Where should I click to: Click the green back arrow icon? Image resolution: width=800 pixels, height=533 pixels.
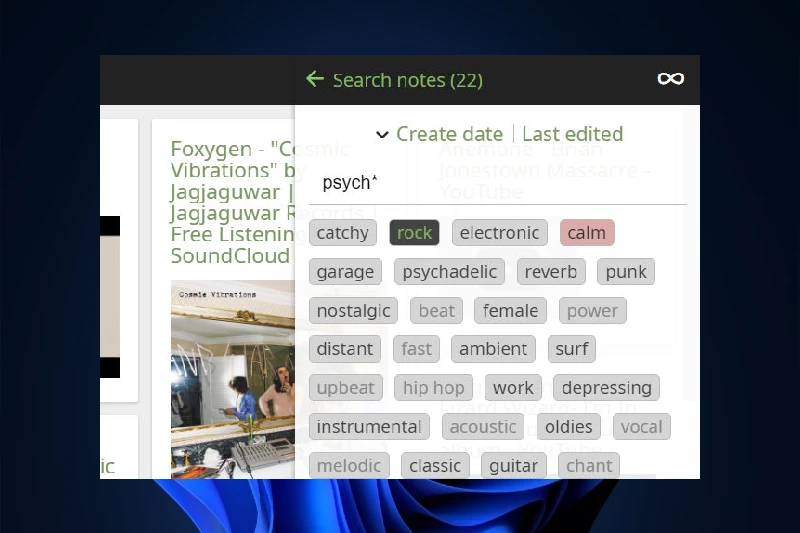pyautogui.click(x=315, y=79)
